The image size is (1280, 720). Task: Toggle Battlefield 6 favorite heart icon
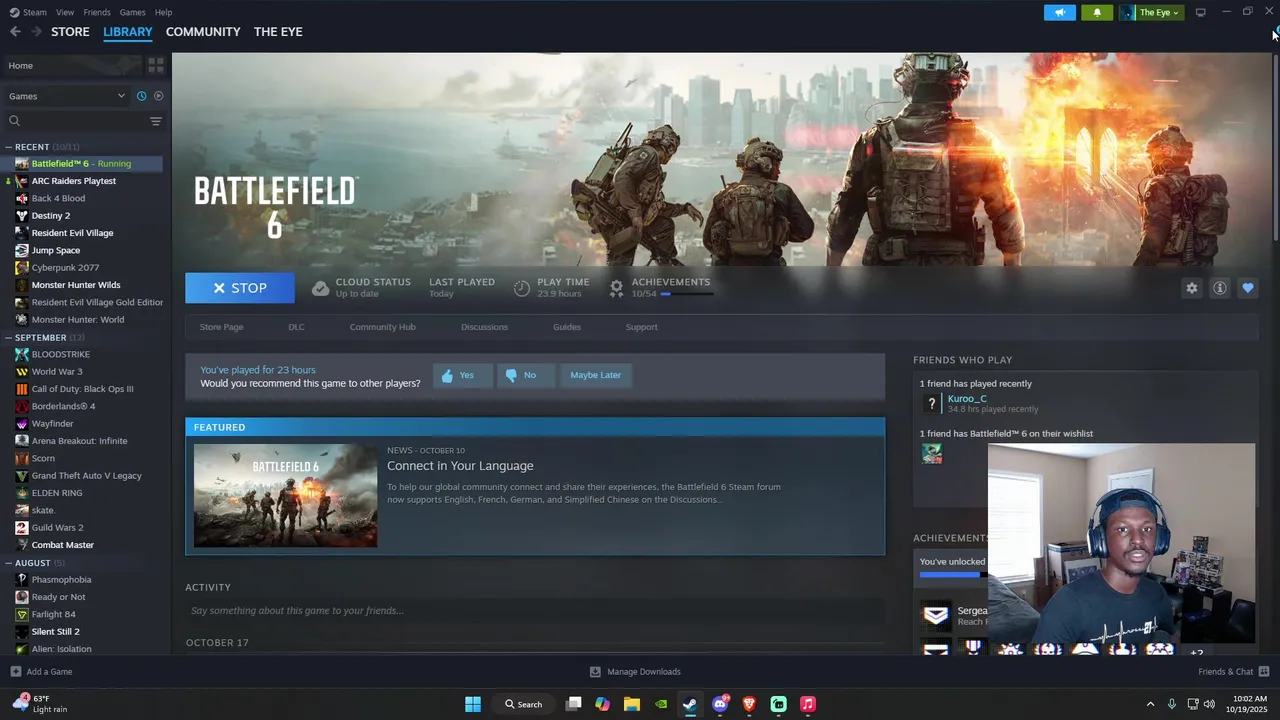pos(1247,288)
